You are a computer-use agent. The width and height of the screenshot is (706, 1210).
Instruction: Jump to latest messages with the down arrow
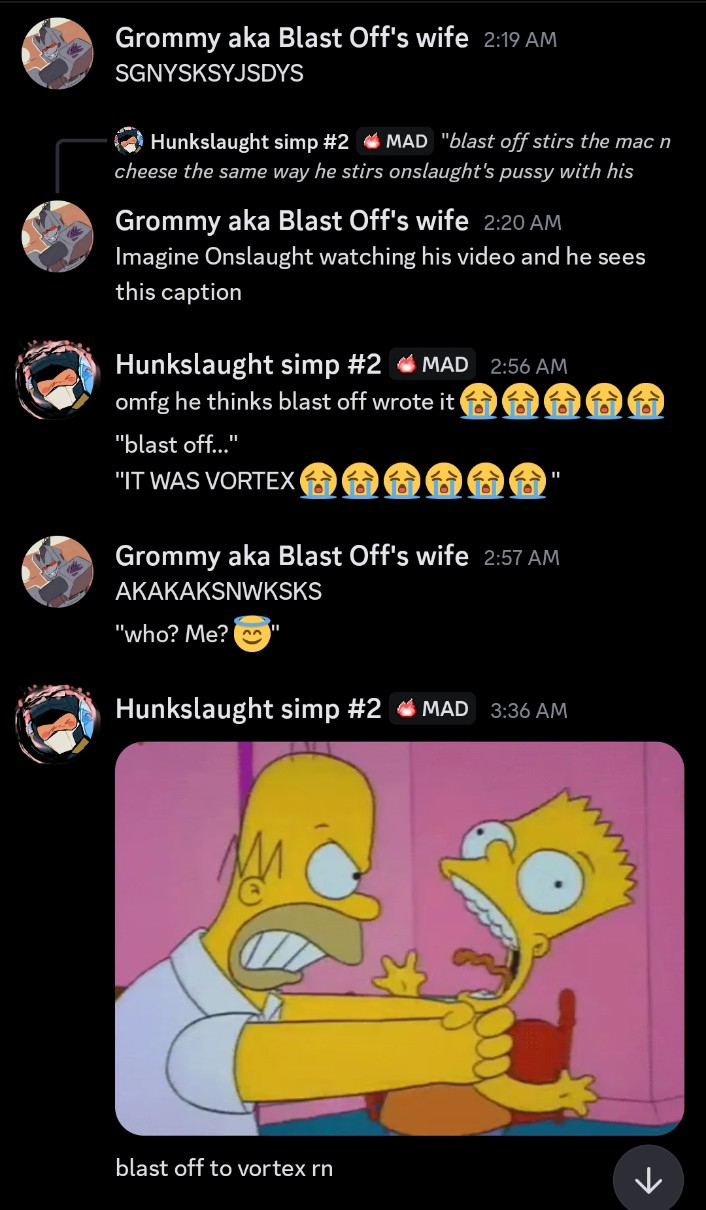648,1180
